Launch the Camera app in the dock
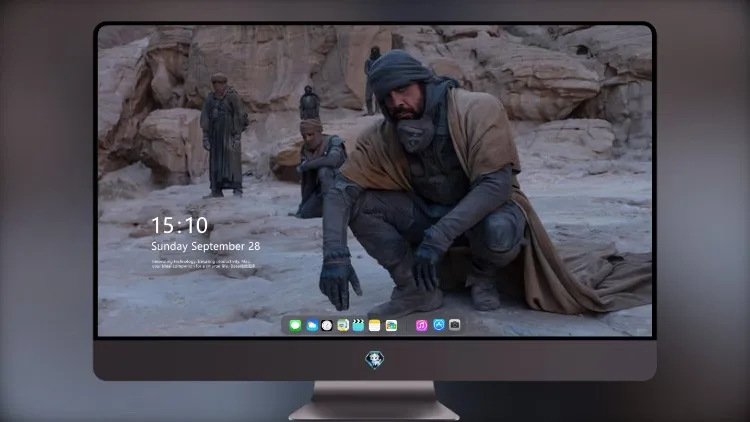The width and height of the screenshot is (750, 422). tap(454, 325)
